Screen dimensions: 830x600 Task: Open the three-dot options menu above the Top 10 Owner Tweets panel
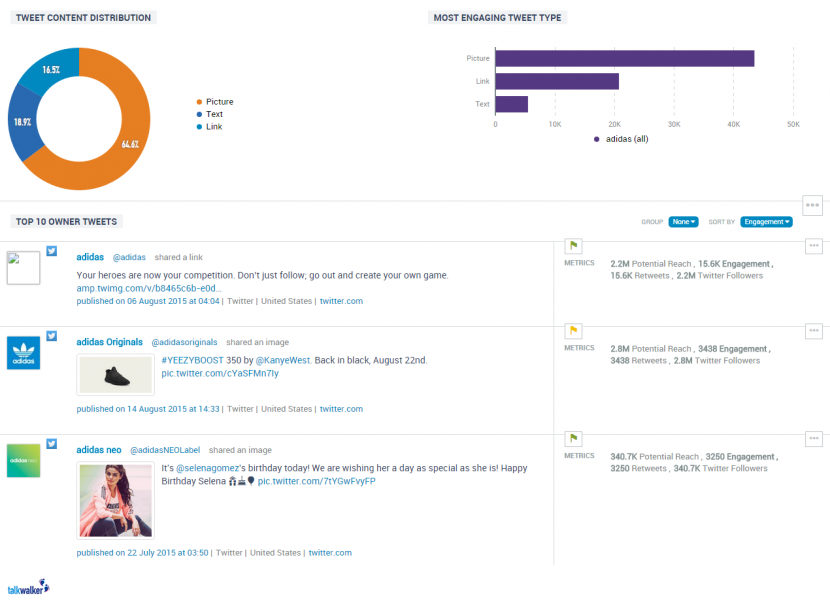(813, 205)
